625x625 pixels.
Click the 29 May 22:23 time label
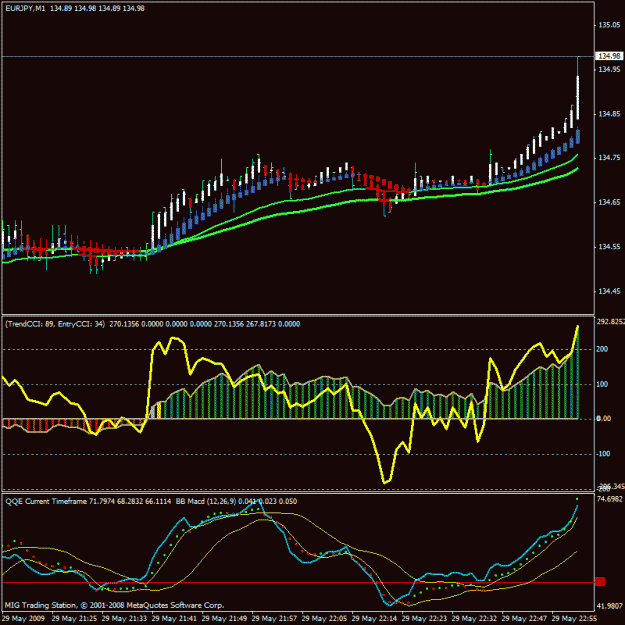pyautogui.click(x=424, y=619)
